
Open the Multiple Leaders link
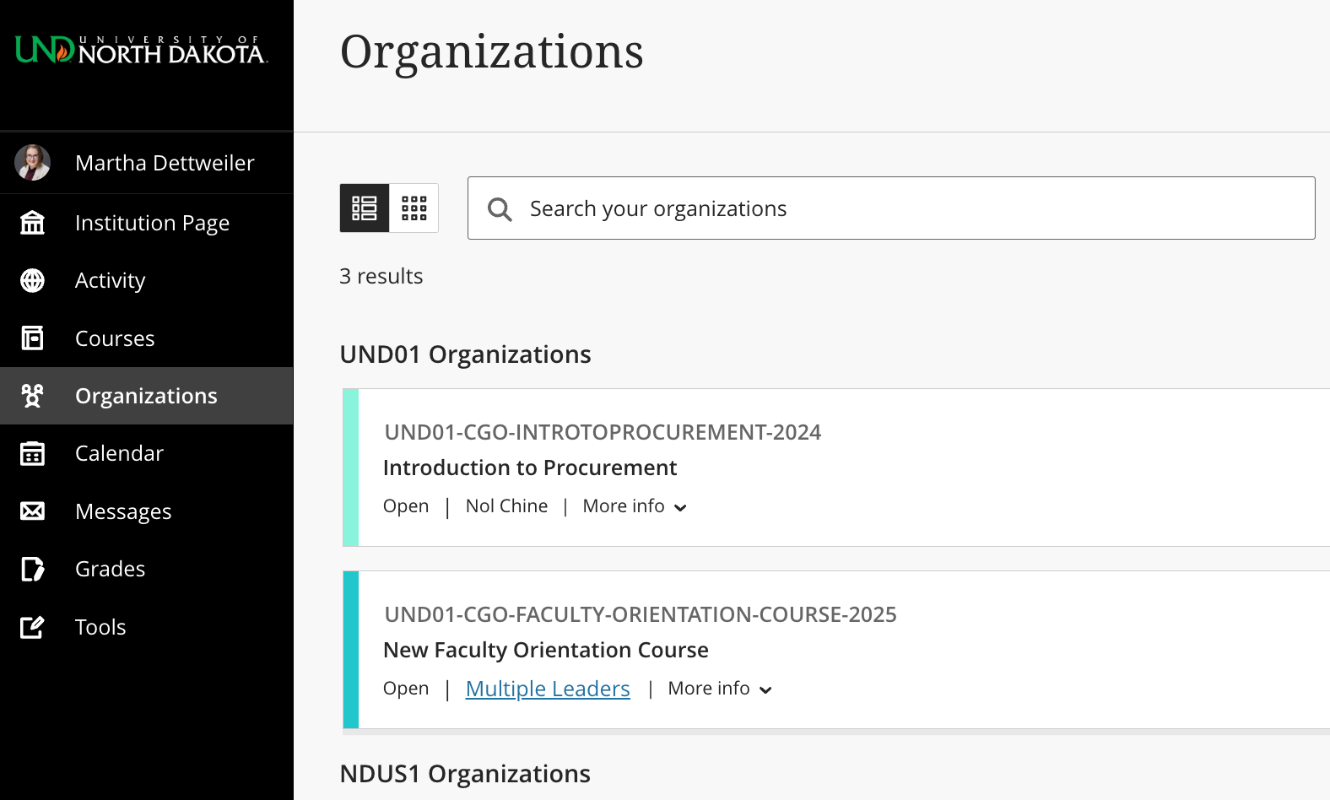[x=547, y=688]
